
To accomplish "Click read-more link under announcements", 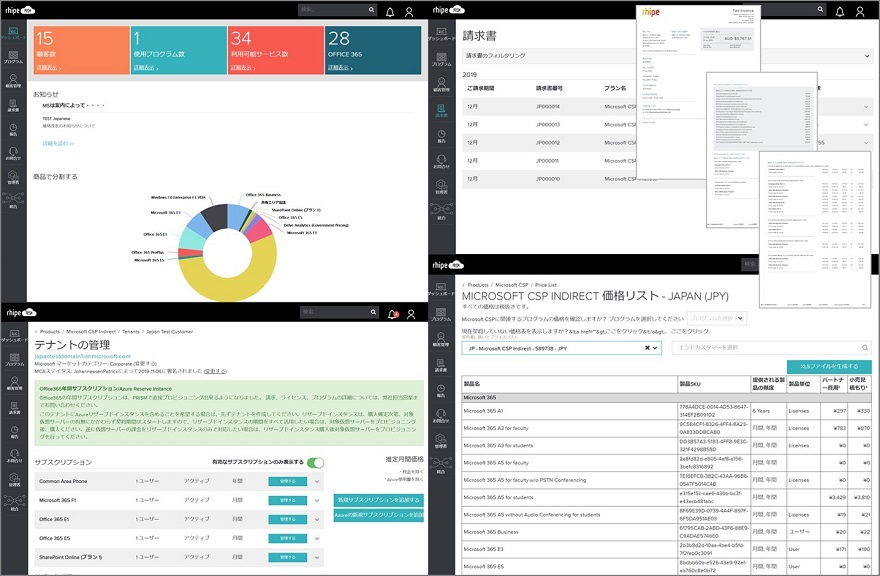I will [58, 144].
